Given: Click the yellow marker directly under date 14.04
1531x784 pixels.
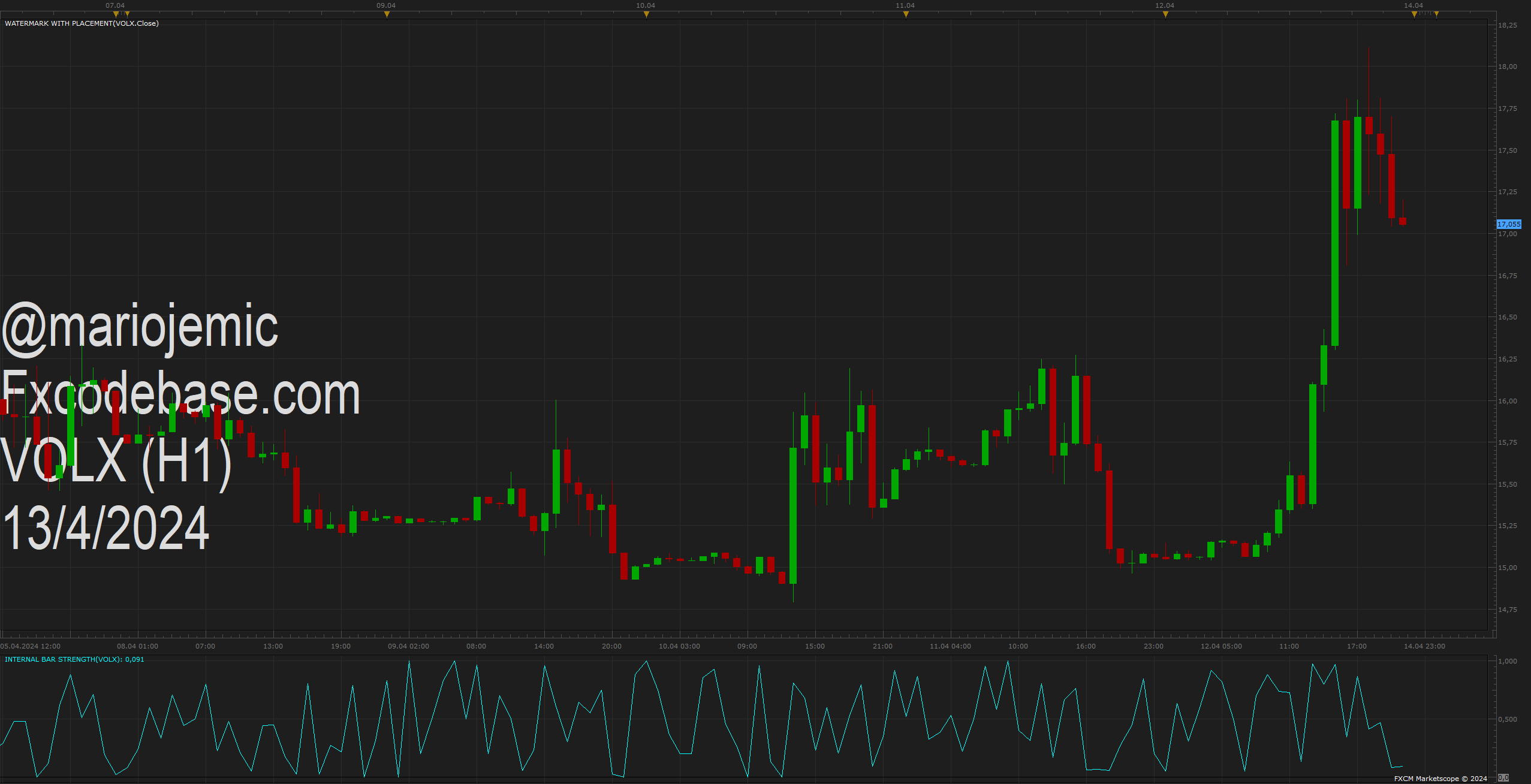Looking at the screenshot, I should click(x=1414, y=14).
